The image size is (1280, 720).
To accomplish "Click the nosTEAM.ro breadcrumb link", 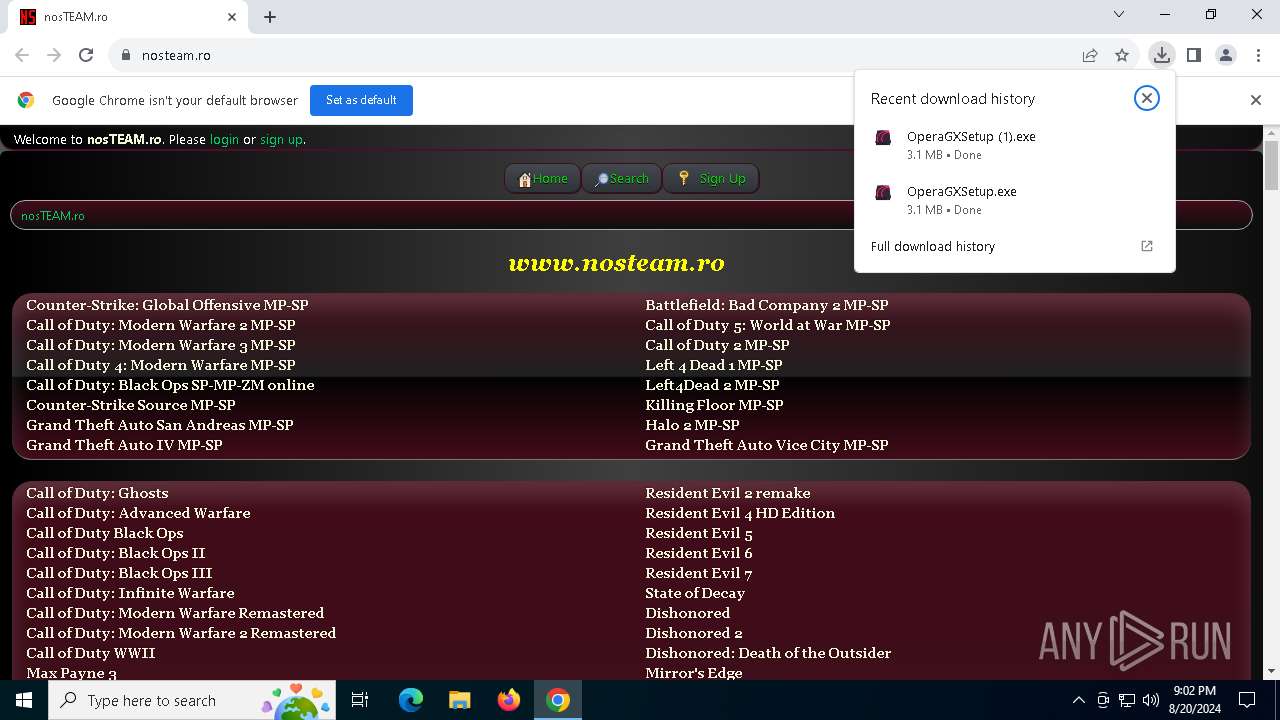I will (x=53, y=216).
